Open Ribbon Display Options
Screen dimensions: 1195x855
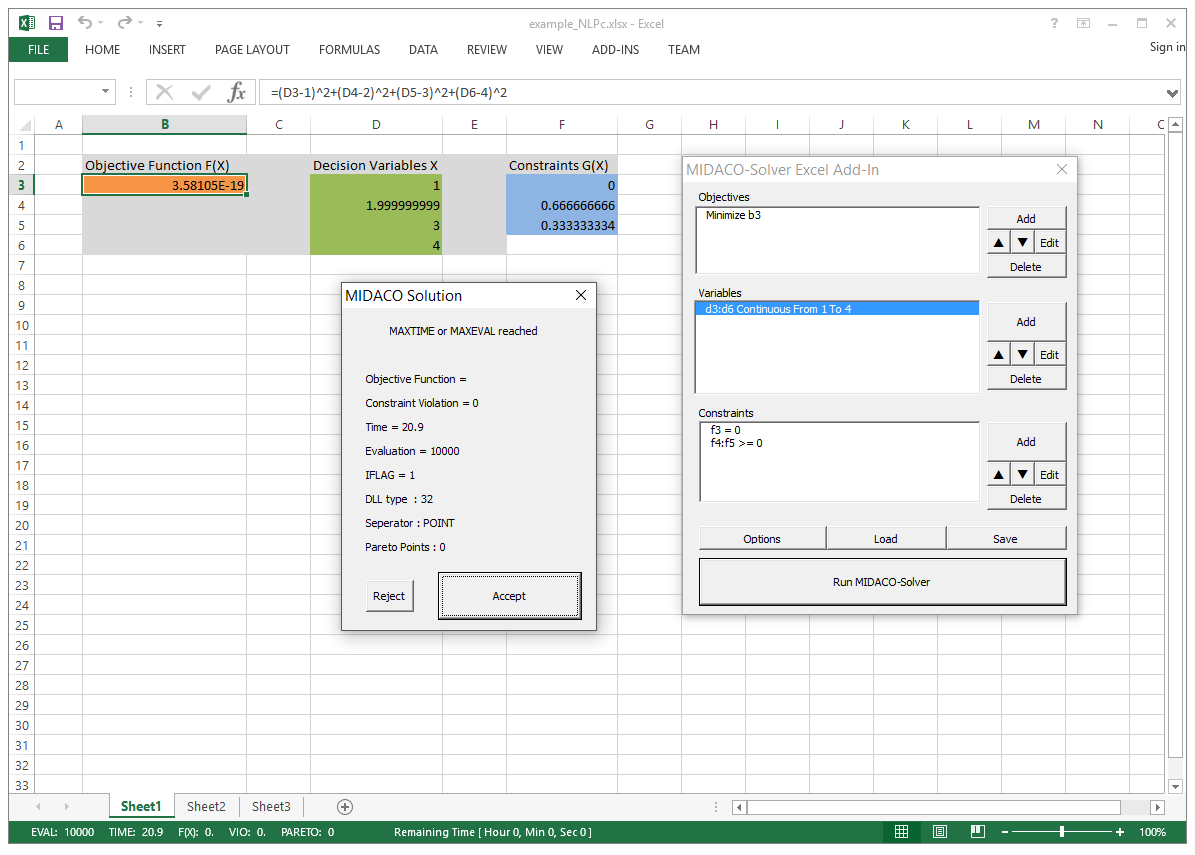point(1083,24)
